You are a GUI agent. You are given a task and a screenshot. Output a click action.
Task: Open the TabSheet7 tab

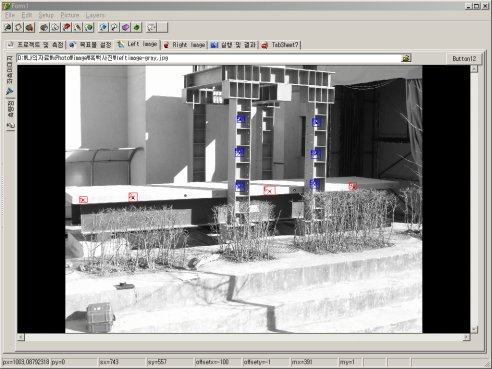280,45
